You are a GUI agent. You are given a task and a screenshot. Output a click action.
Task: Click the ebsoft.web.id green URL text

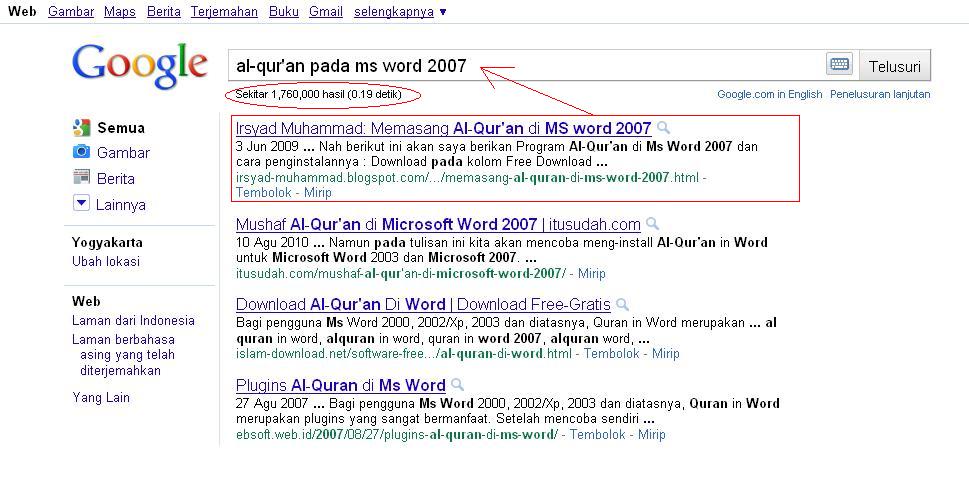coord(397,434)
